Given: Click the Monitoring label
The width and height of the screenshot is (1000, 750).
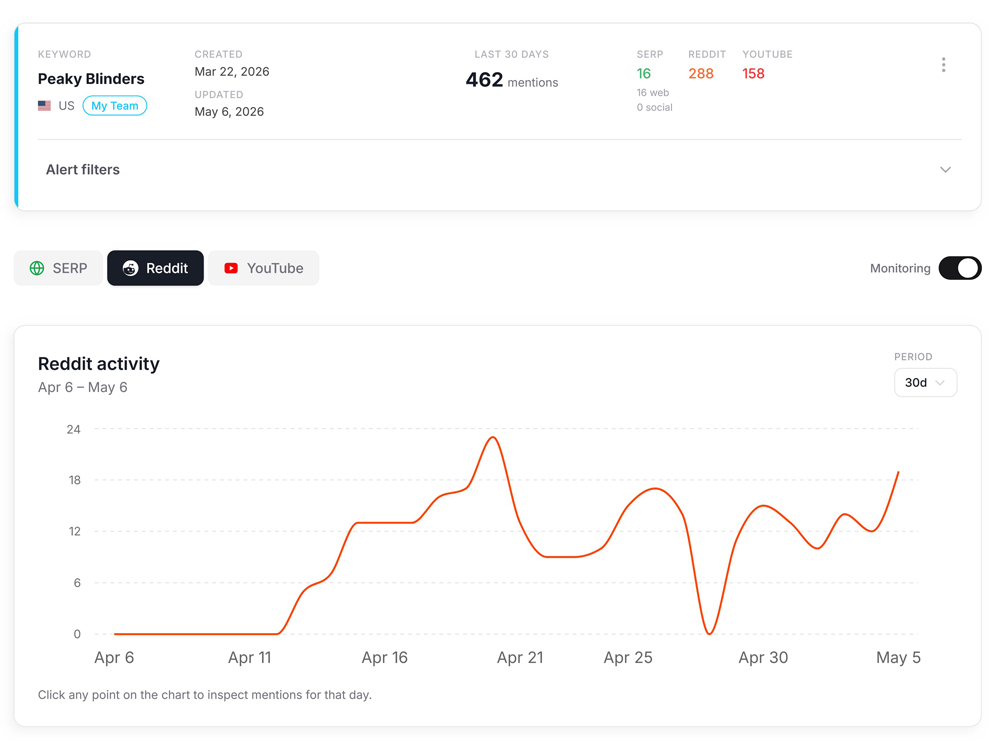Looking at the screenshot, I should tap(900, 268).
